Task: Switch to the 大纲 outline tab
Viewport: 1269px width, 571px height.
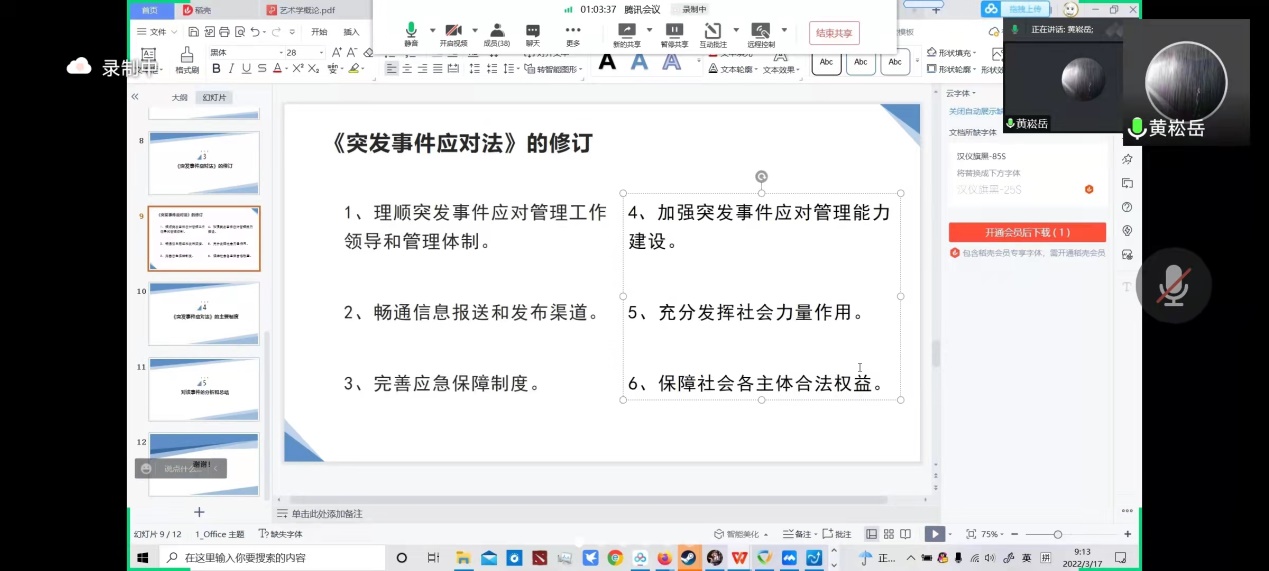Action: coord(179,98)
